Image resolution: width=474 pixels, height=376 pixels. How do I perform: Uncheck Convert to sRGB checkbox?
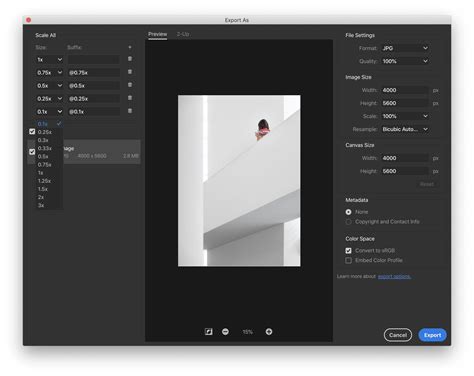(349, 251)
